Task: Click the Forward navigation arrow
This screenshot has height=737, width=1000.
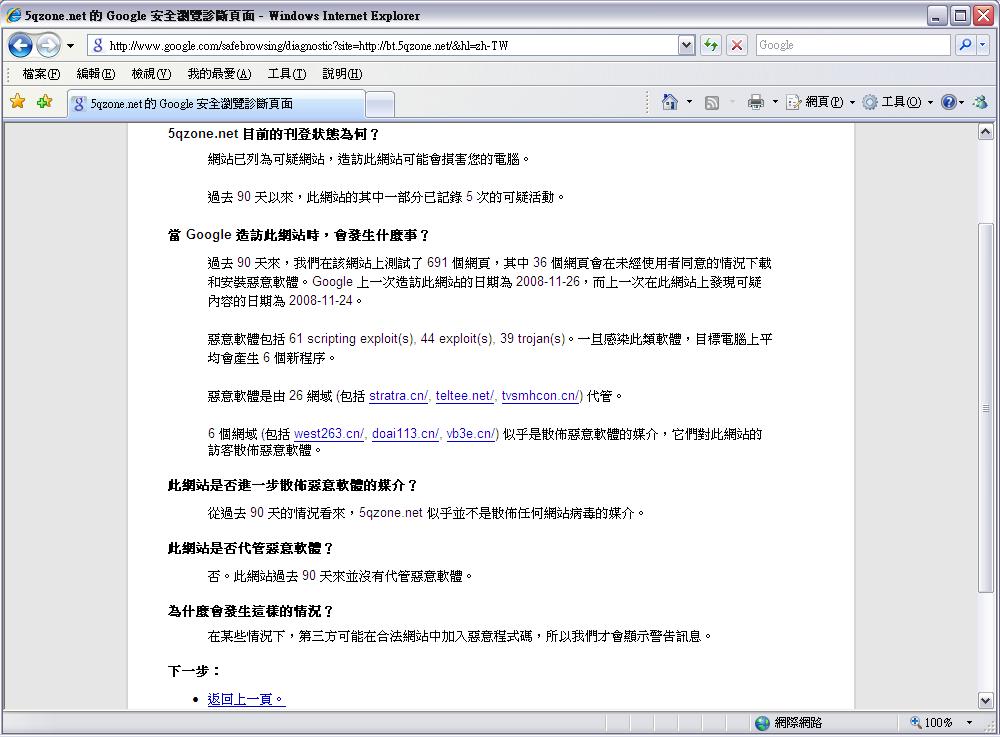Action: coord(48,45)
